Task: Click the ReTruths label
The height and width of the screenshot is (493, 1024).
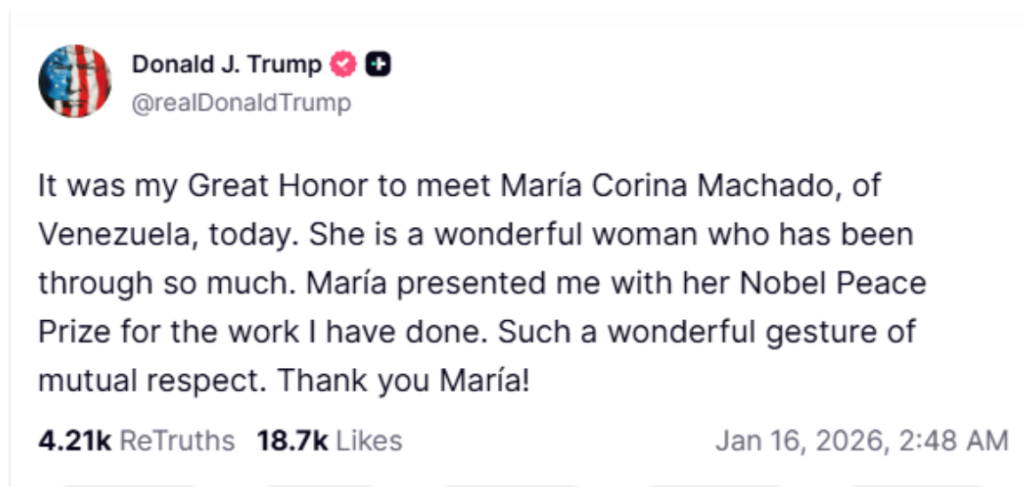Action: pos(178,441)
